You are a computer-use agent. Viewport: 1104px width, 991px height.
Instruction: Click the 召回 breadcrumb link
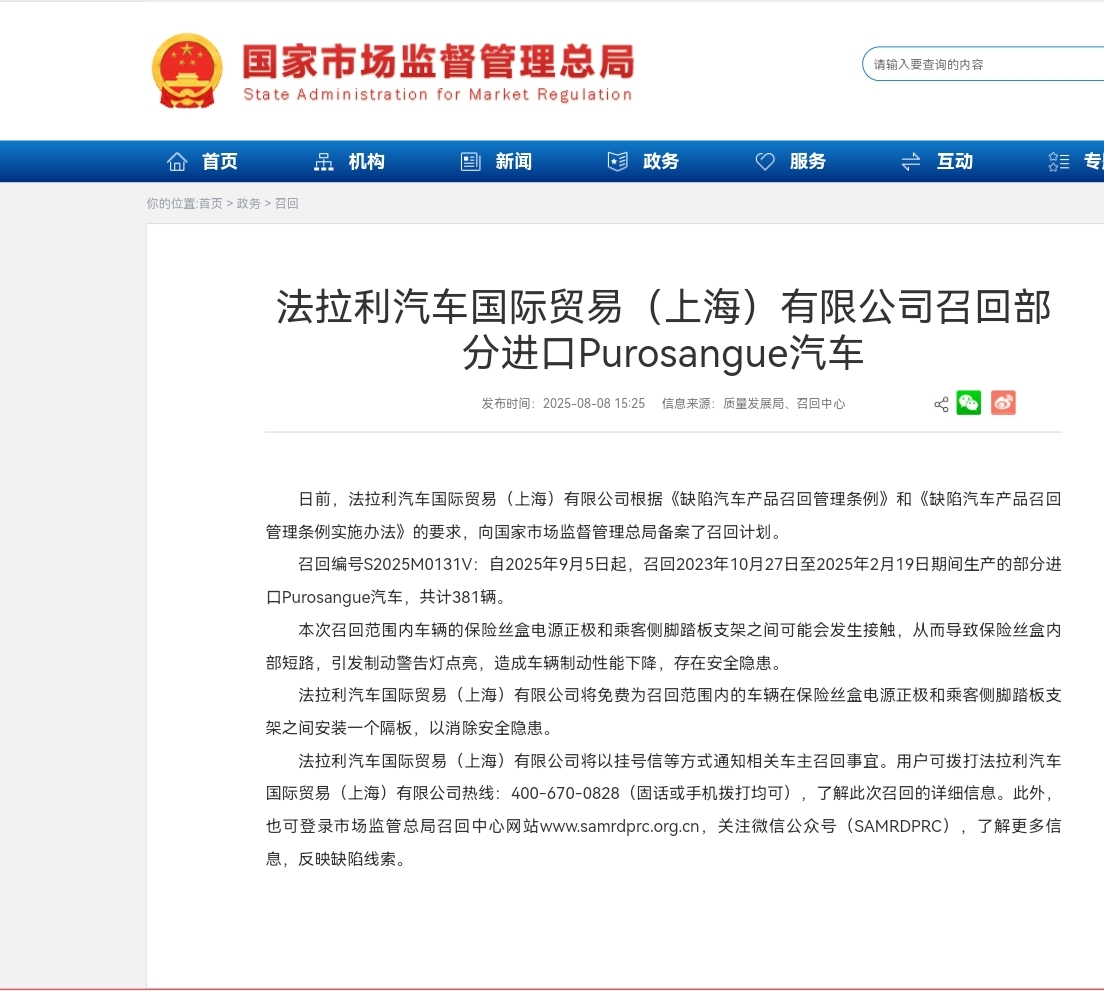click(x=287, y=203)
